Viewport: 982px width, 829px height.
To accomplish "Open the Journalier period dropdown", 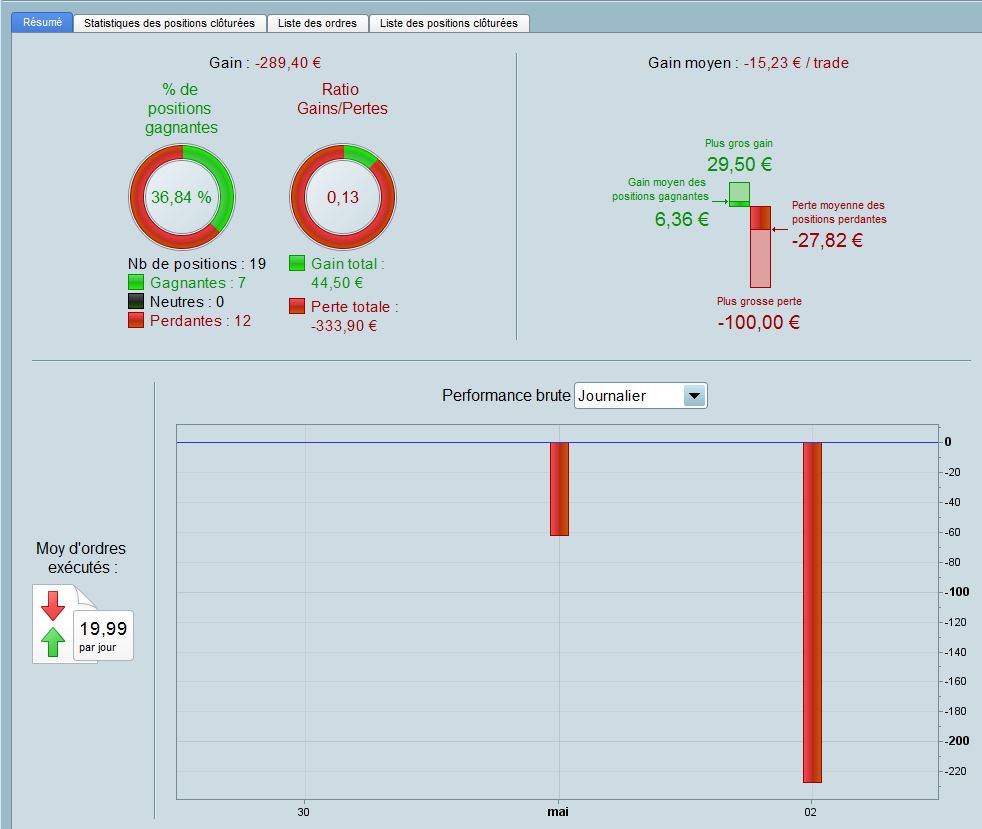I will pos(640,396).
